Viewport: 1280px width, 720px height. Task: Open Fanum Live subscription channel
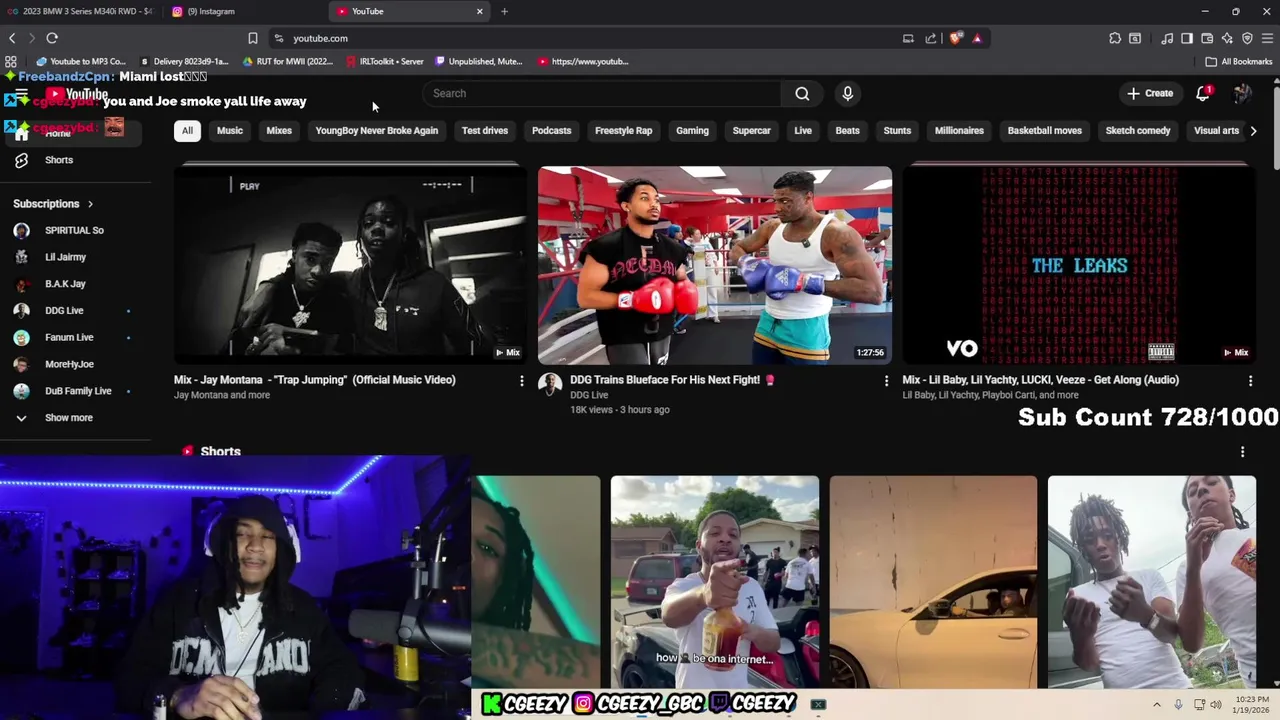72,338
